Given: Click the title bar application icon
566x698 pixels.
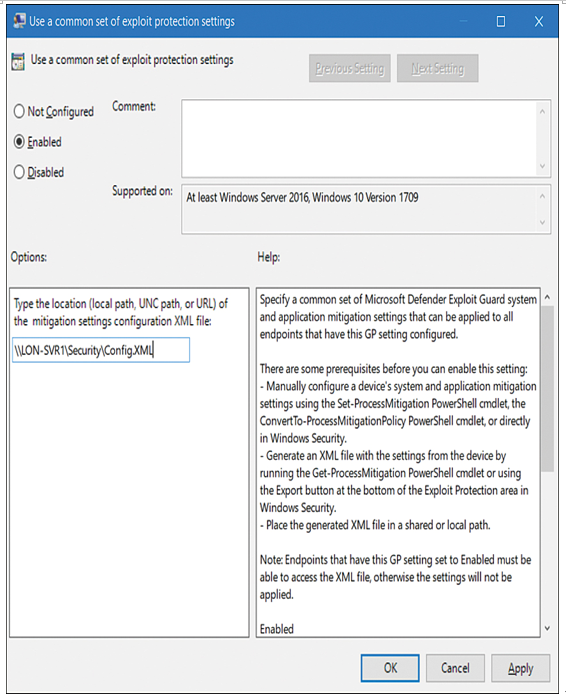Looking at the screenshot, I should pos(19,21).
